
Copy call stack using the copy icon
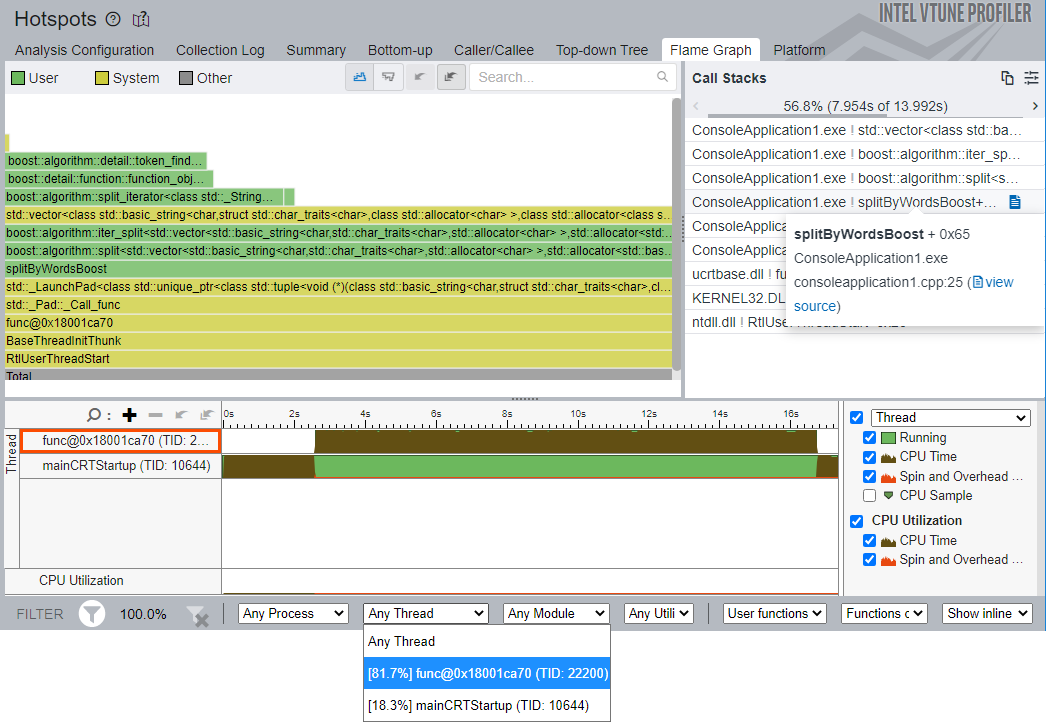tap(1007, 78)
